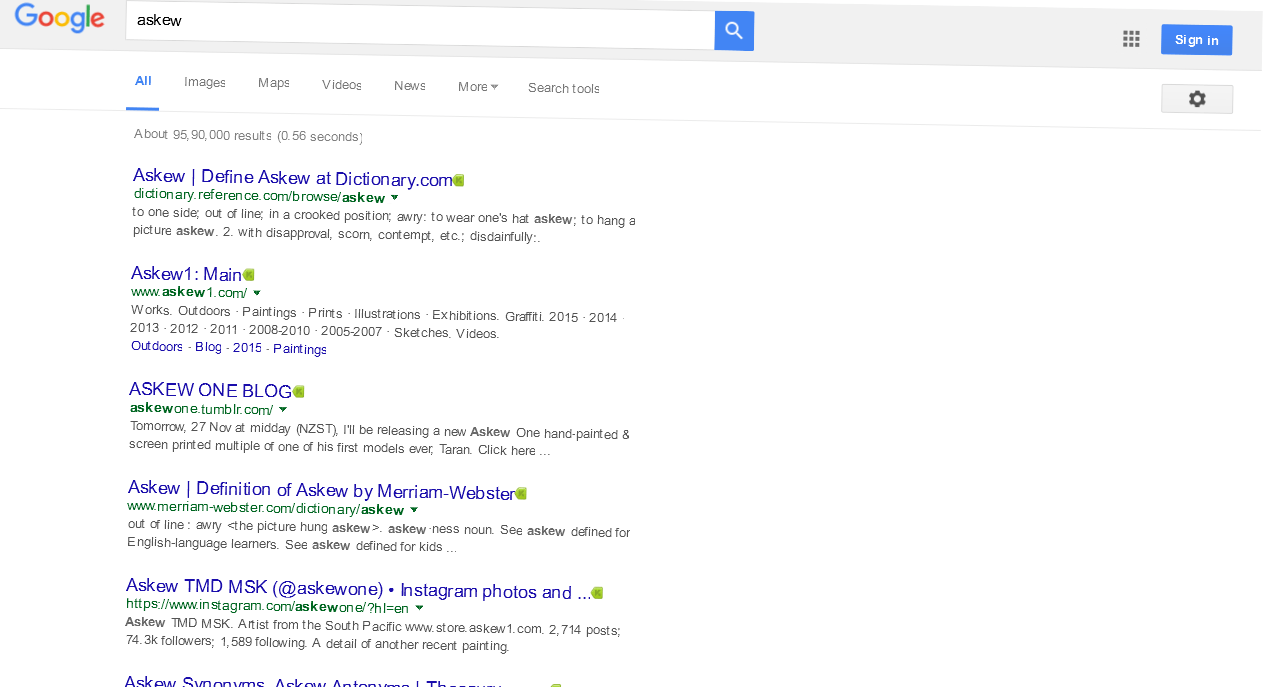Switch to the News tab
The width and height of the screenshot is (1263, 687).
(x=410, y=86)
